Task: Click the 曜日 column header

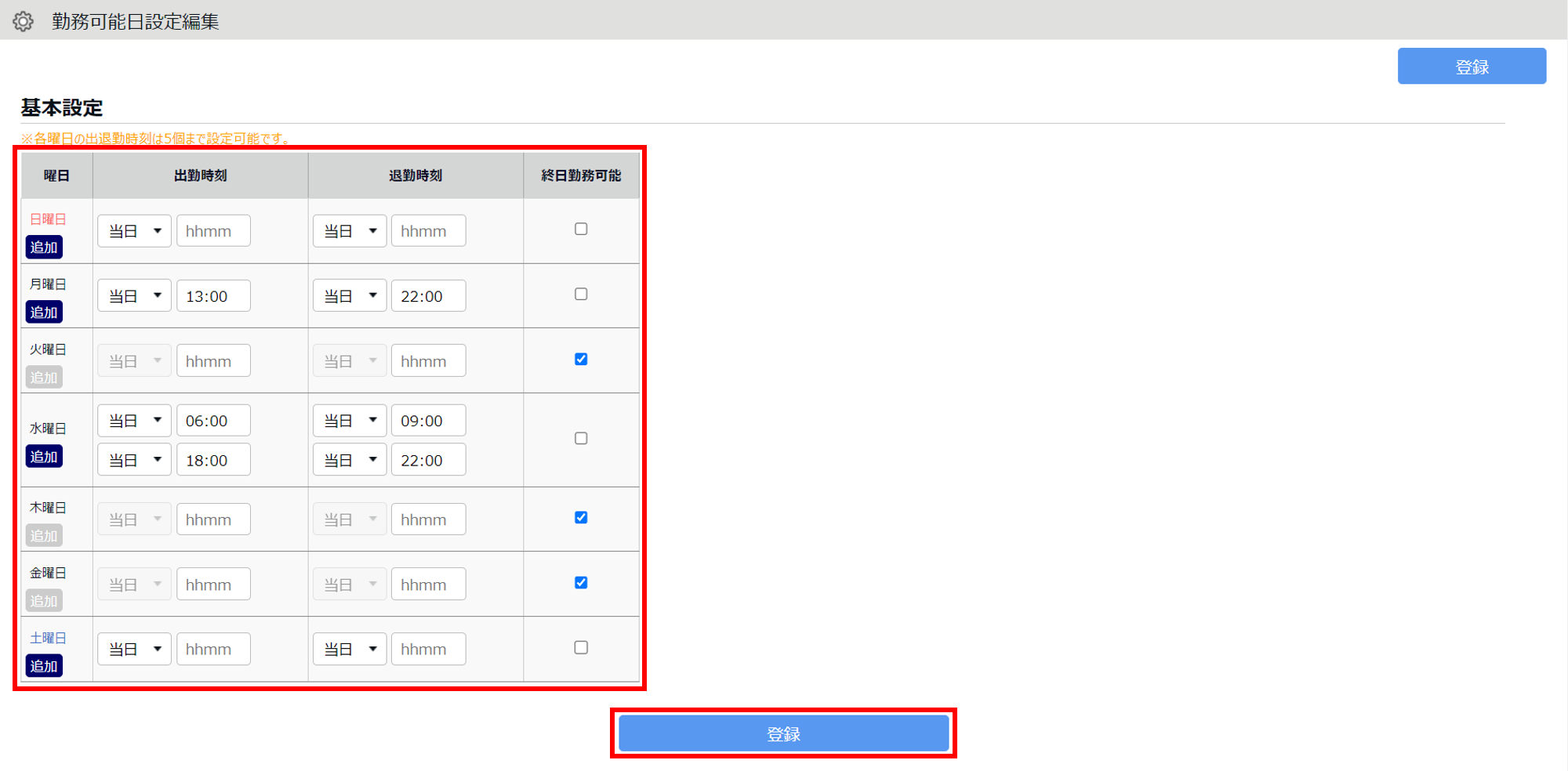Action: 56,176
